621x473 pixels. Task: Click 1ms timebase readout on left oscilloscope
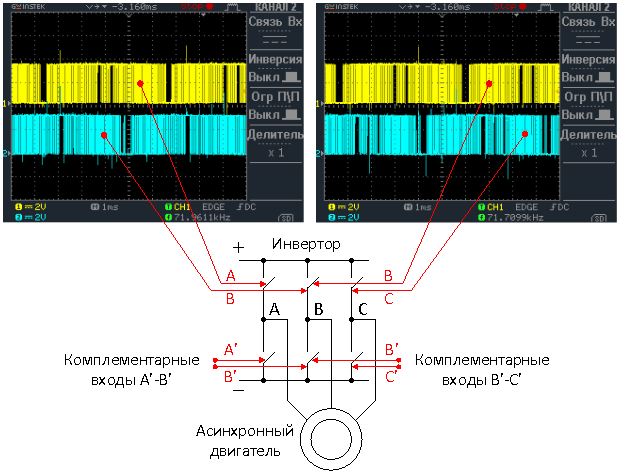105,207
